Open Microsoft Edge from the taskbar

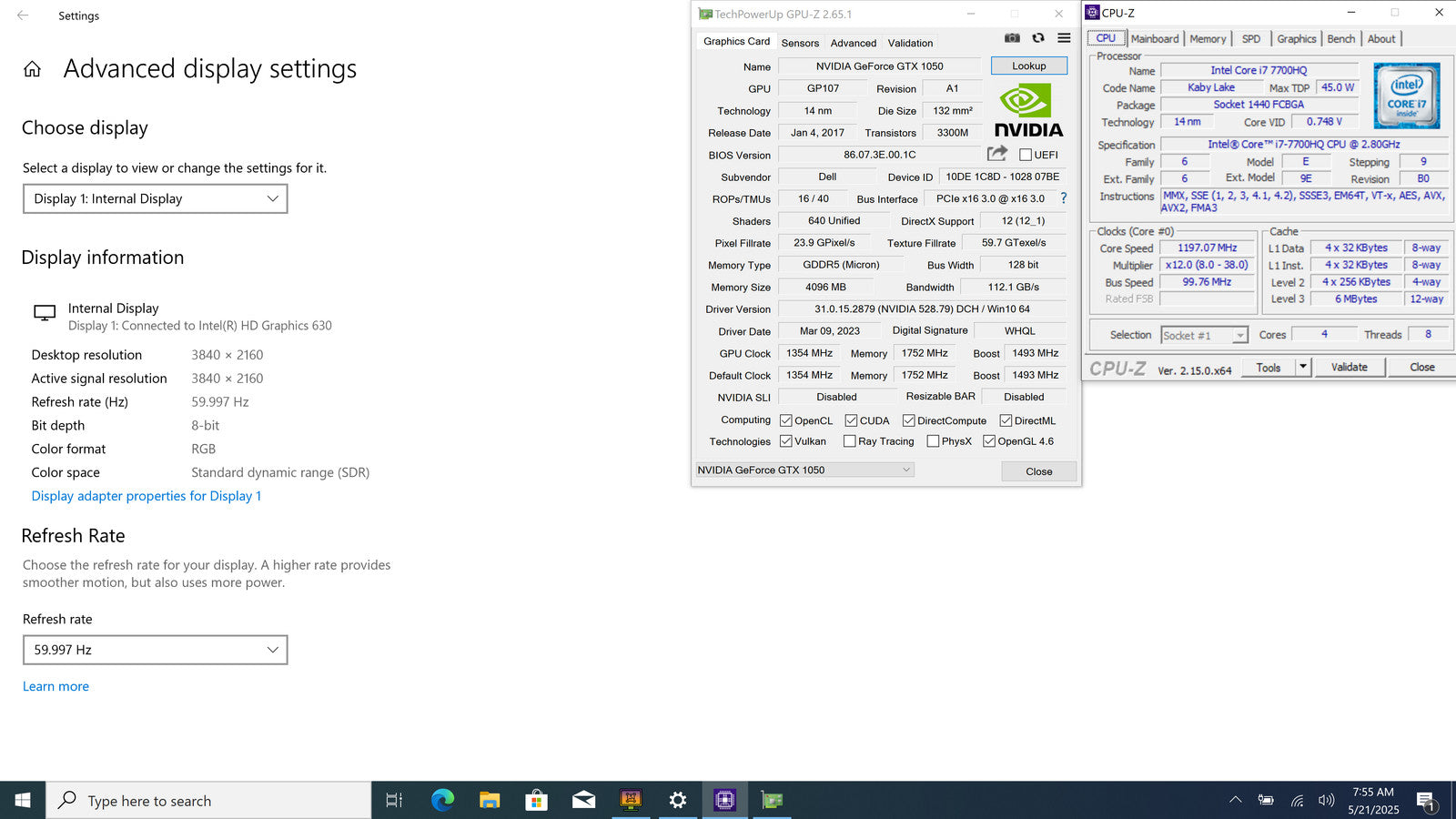(x=442, y=800)
